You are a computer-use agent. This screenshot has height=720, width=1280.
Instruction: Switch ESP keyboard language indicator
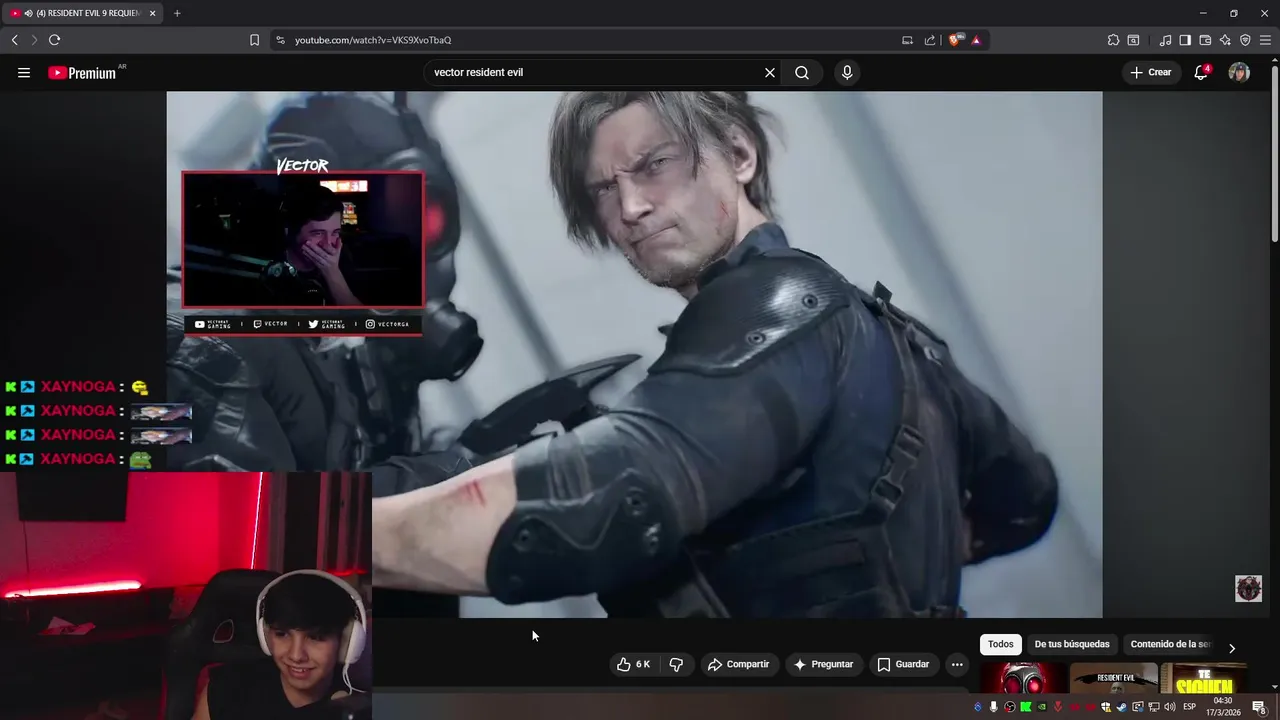point(1190,707)
